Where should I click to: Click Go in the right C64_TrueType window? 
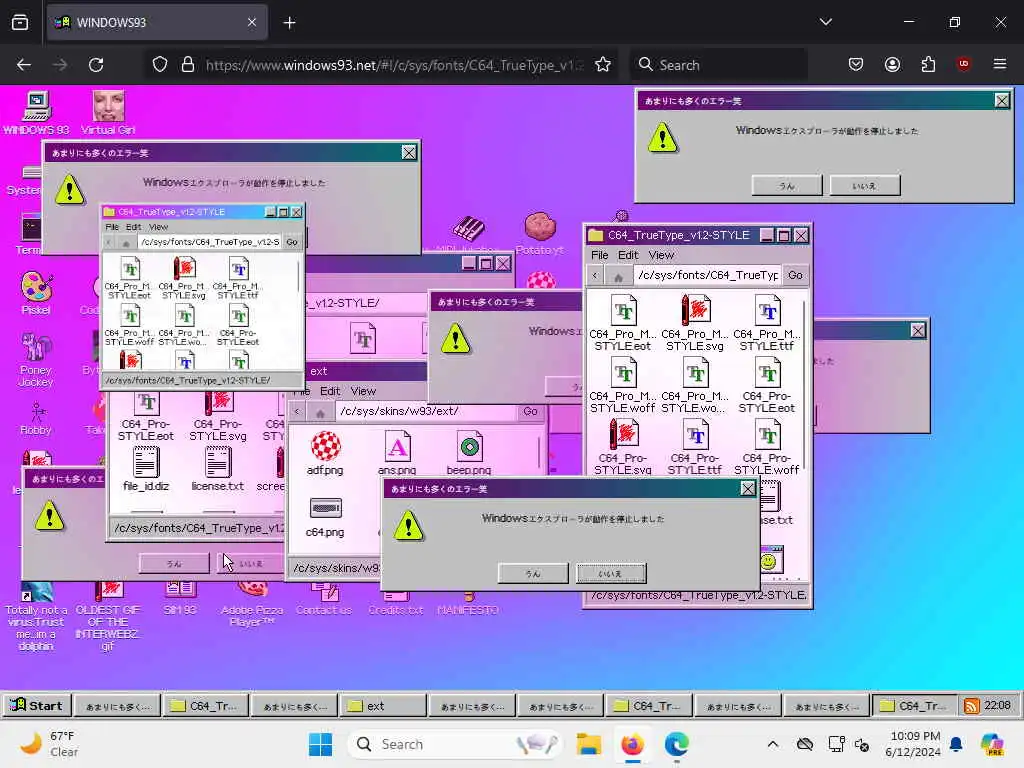coord(795,276)
